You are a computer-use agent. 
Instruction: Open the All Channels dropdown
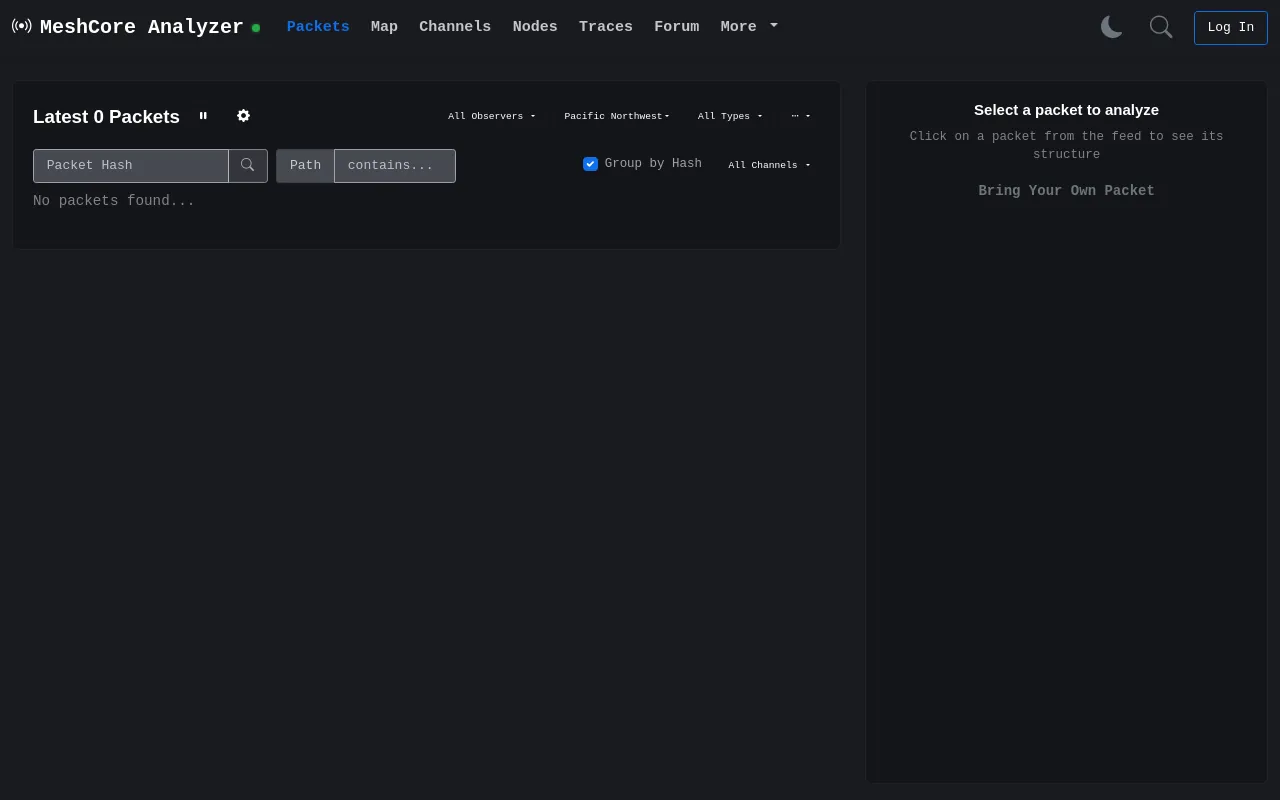(x=769, y=165)
